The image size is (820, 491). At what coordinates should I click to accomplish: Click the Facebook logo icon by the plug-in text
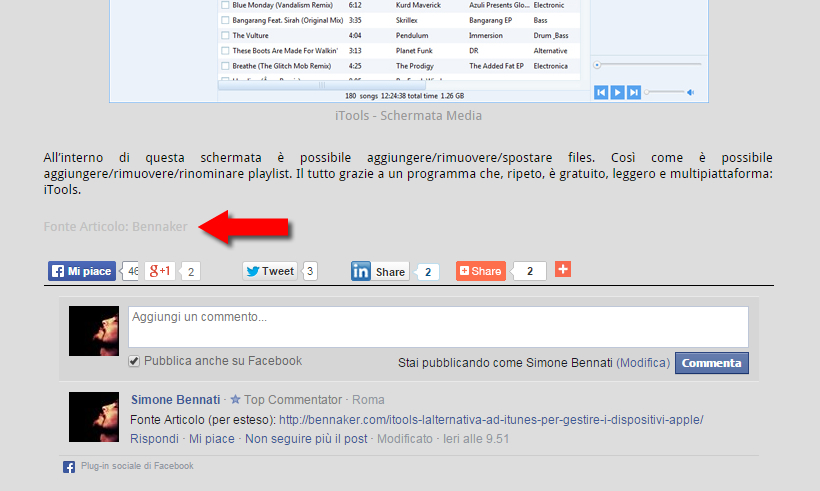(x=69, y=467)
